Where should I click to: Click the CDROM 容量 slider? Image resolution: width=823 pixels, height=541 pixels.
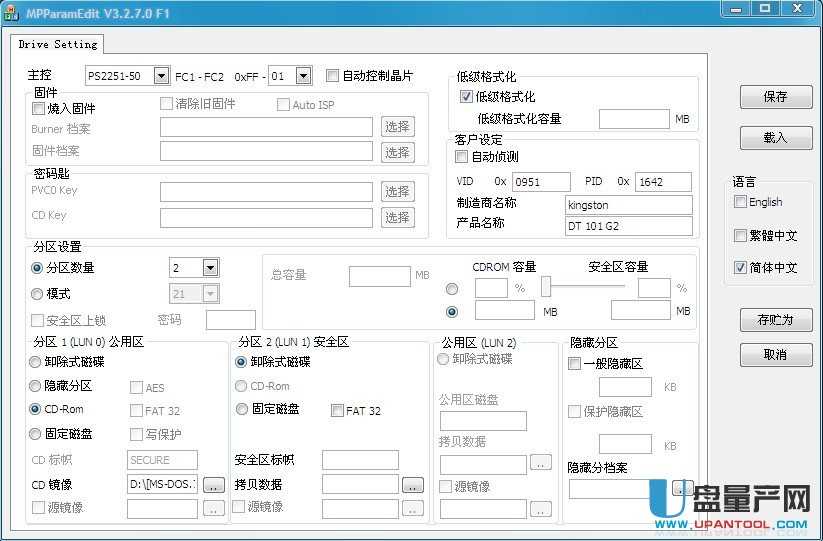(547, 287)
